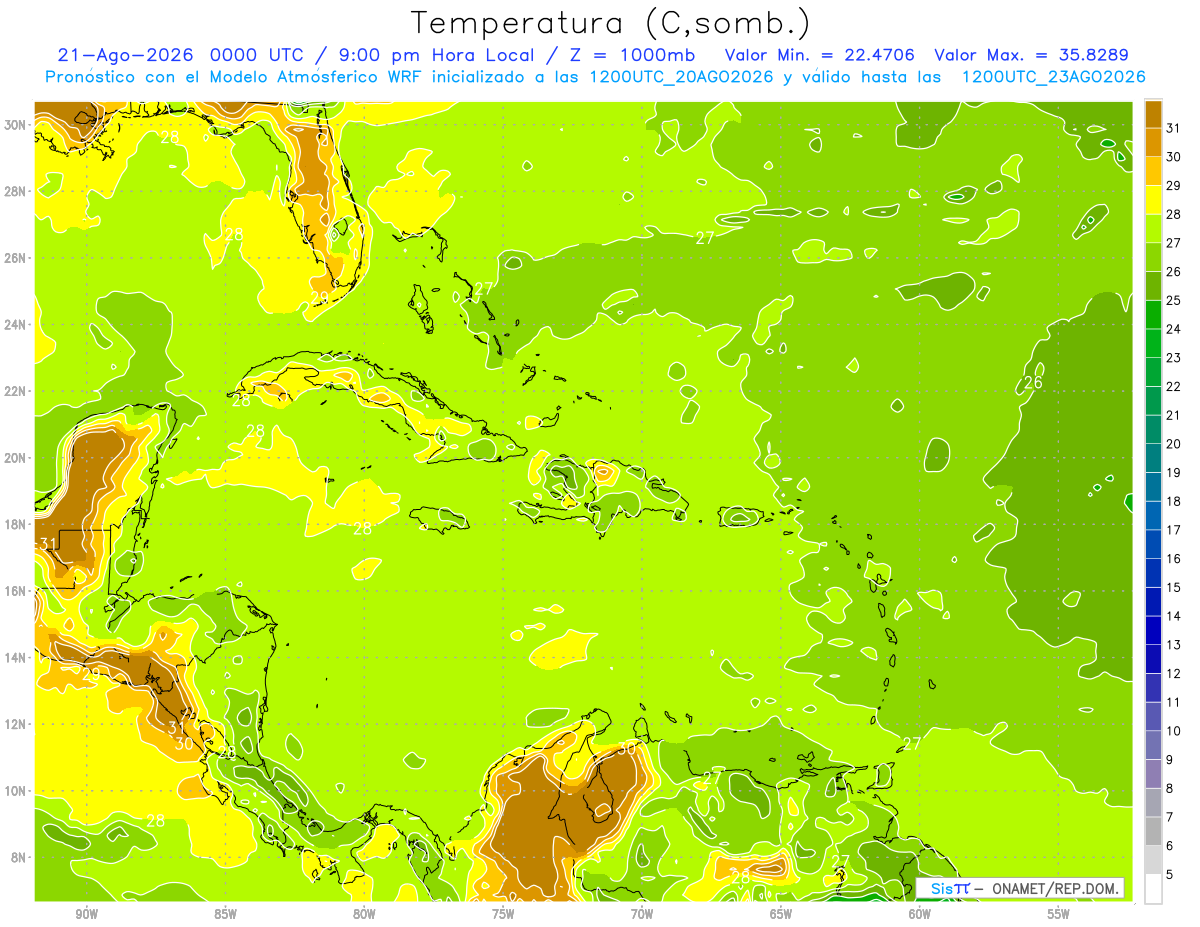Click the 70W longitude axis label

point(642,914)
